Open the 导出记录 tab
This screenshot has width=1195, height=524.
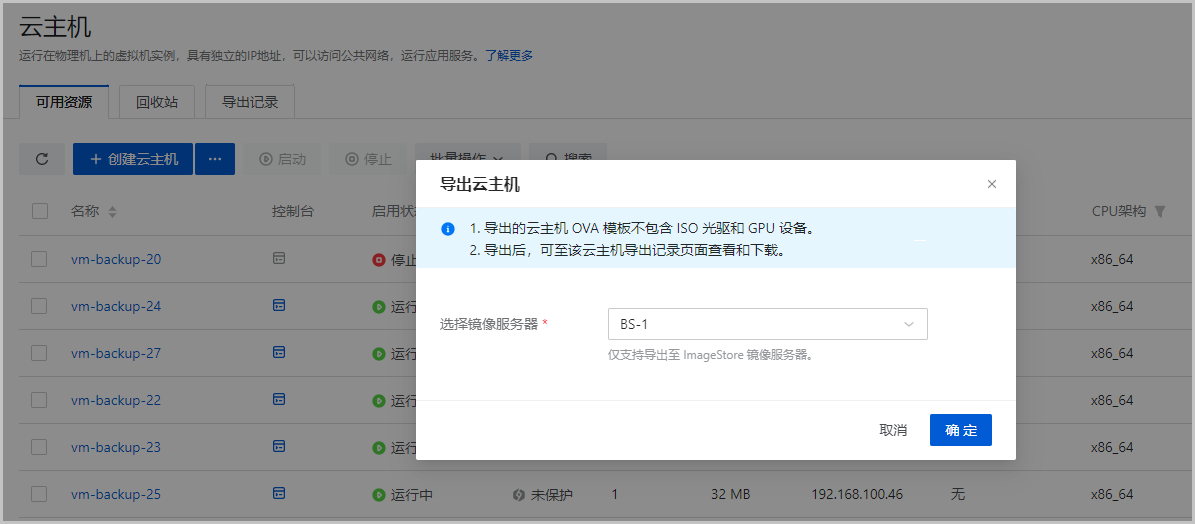pyautogui.click(x=250, y=102)
